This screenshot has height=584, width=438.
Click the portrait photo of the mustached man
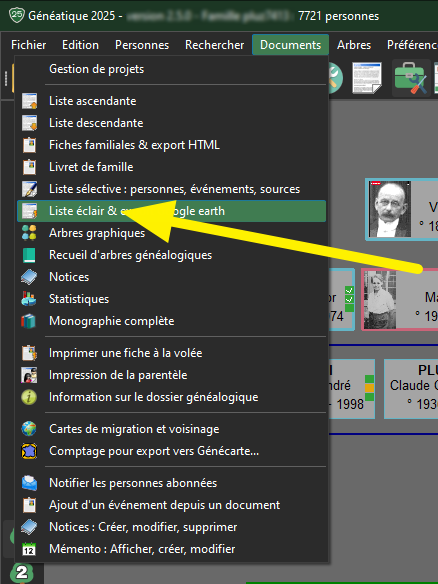[x=390, y=209]
